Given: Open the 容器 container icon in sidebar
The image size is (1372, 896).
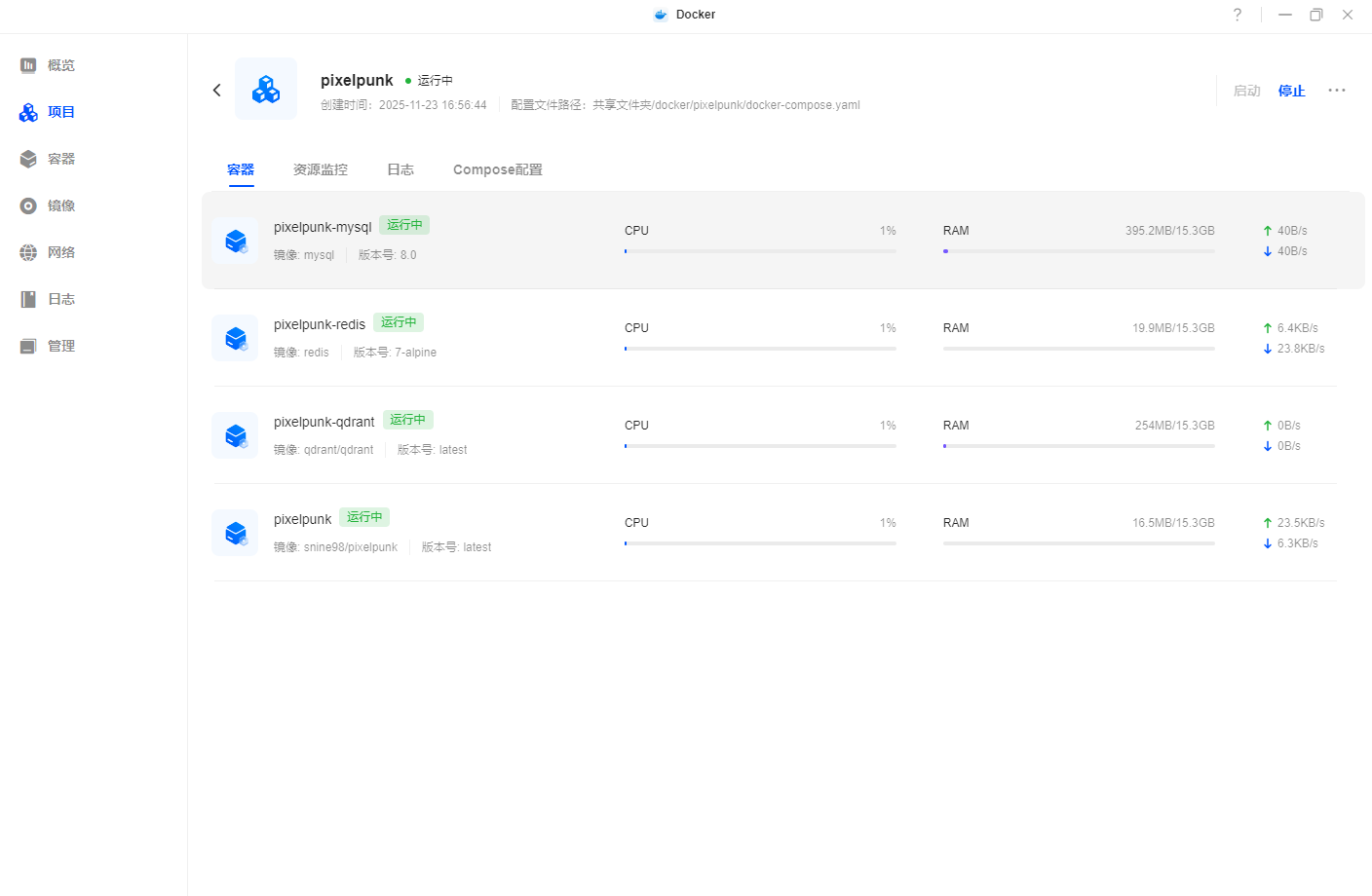Looking at the screenshot, I should [28, 159].
